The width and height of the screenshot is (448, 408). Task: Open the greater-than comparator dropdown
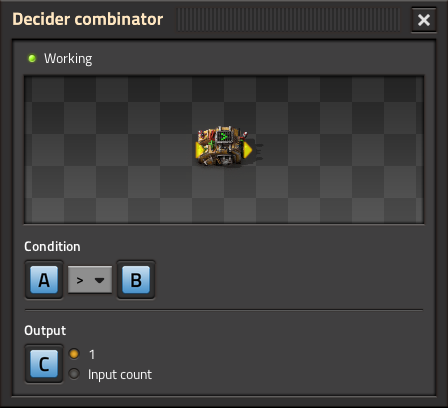(x=90, y=280)
